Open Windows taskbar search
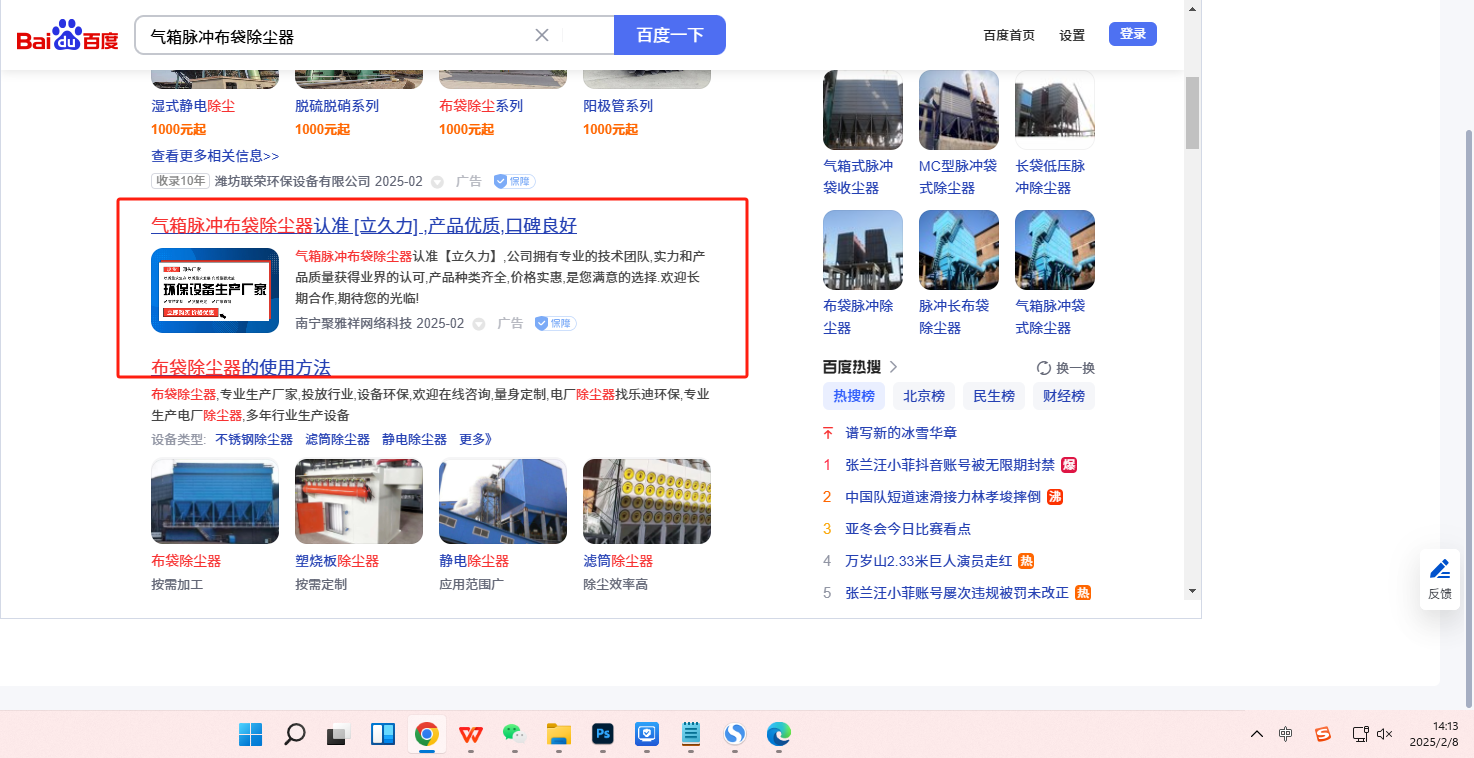The height and width of the screenshot is (758, 1474). pos(294,735)
